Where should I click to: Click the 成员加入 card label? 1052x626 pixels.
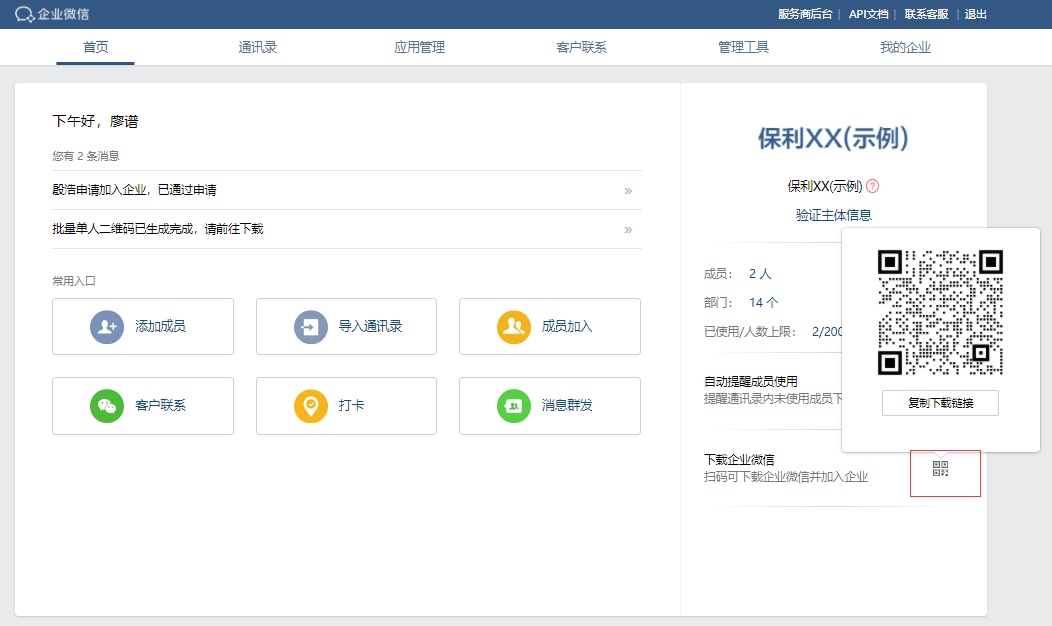coord(567,326)
